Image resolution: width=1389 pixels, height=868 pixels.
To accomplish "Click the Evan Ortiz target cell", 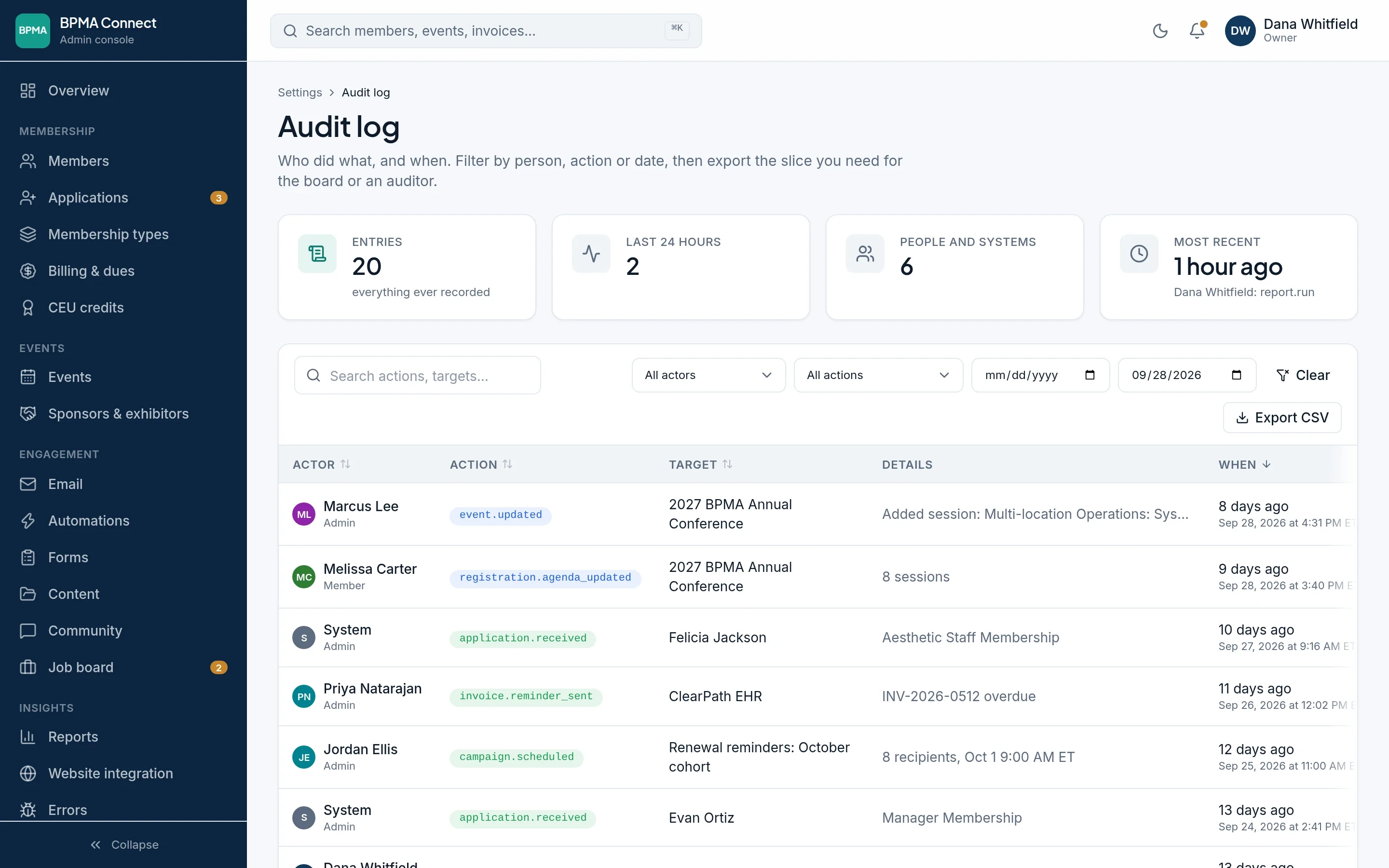I will 701,818.
